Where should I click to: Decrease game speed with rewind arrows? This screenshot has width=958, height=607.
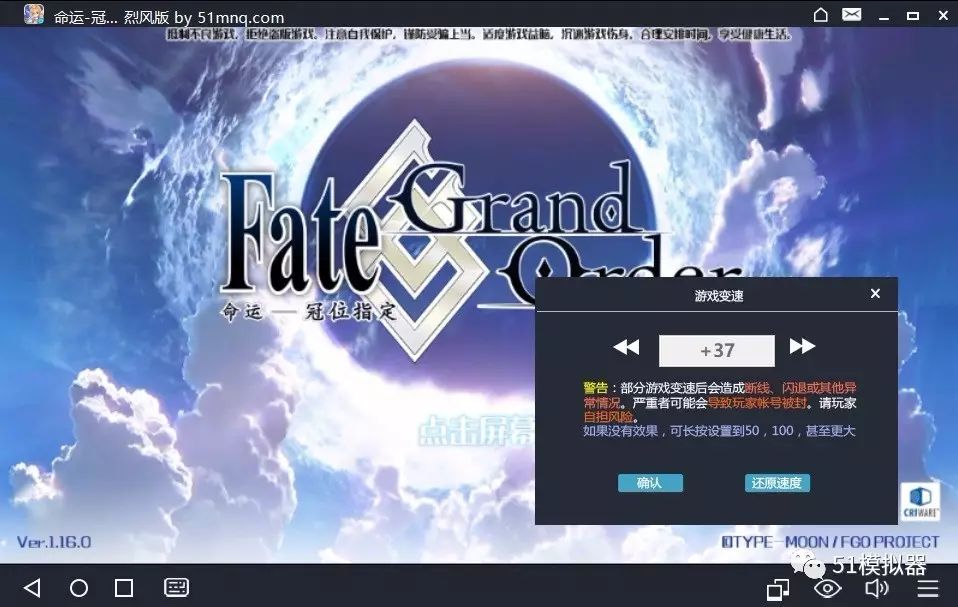pos(626,347)
